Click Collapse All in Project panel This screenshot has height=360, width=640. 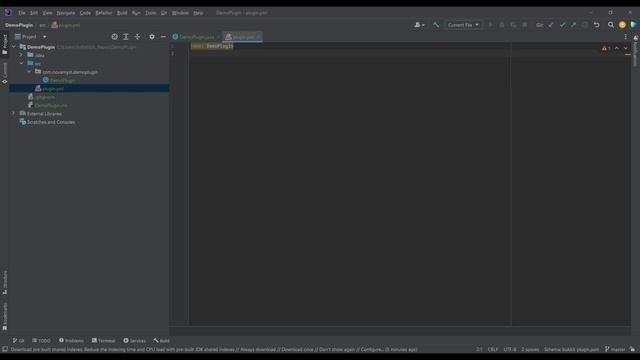(x=137, y=37)
